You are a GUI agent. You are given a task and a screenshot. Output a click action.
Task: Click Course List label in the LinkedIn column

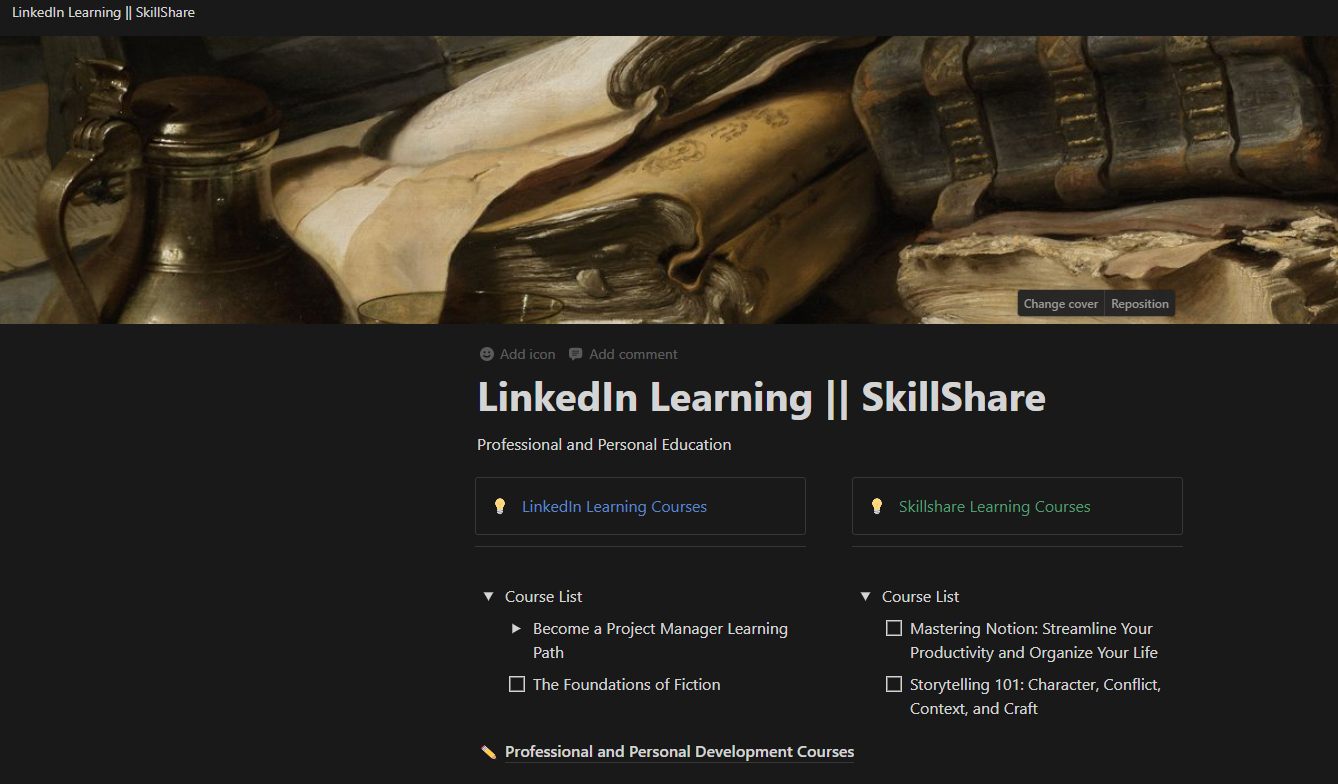(543, 596)
